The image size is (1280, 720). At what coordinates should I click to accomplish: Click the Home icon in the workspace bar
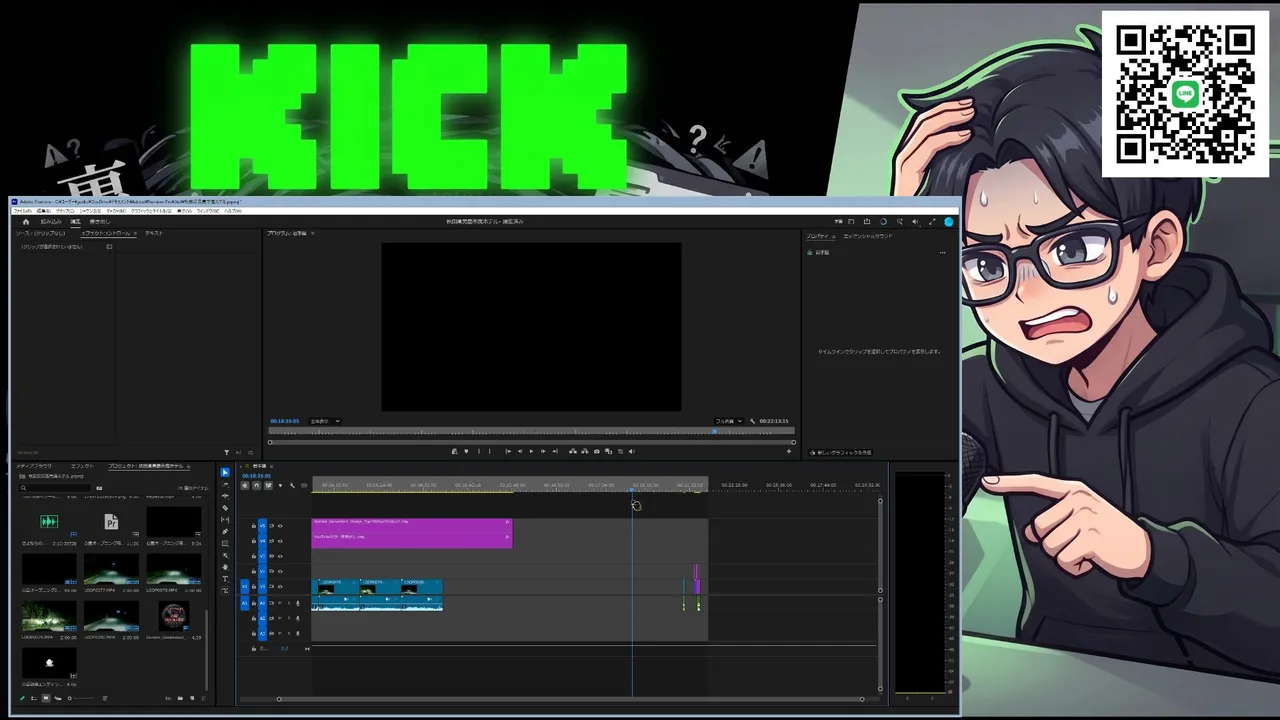pos(26,221)
